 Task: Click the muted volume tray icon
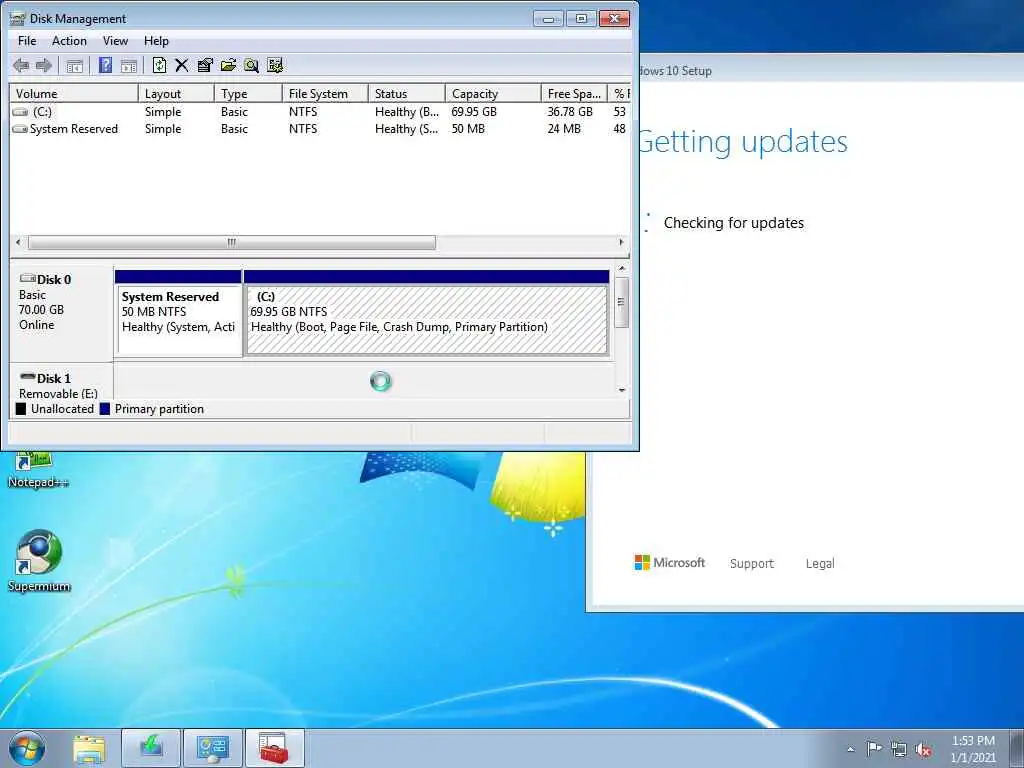923,749
